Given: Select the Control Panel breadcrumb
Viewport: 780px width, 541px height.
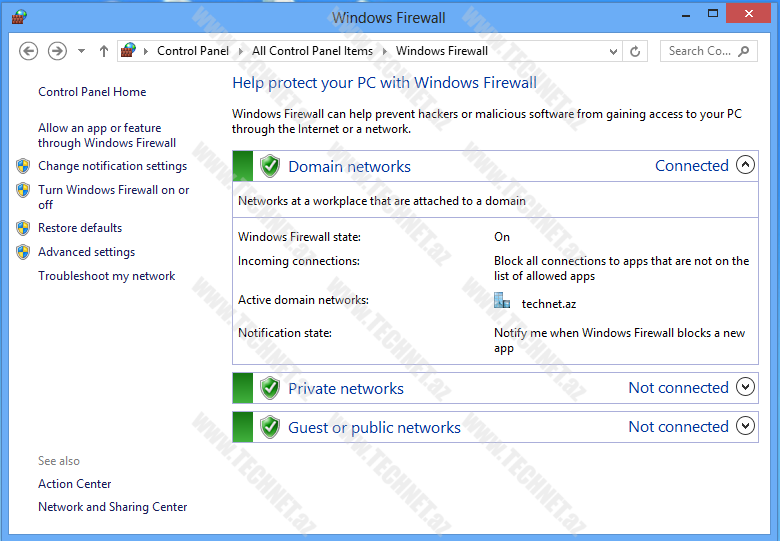Looking at the screenshot, I should (193, 51).
